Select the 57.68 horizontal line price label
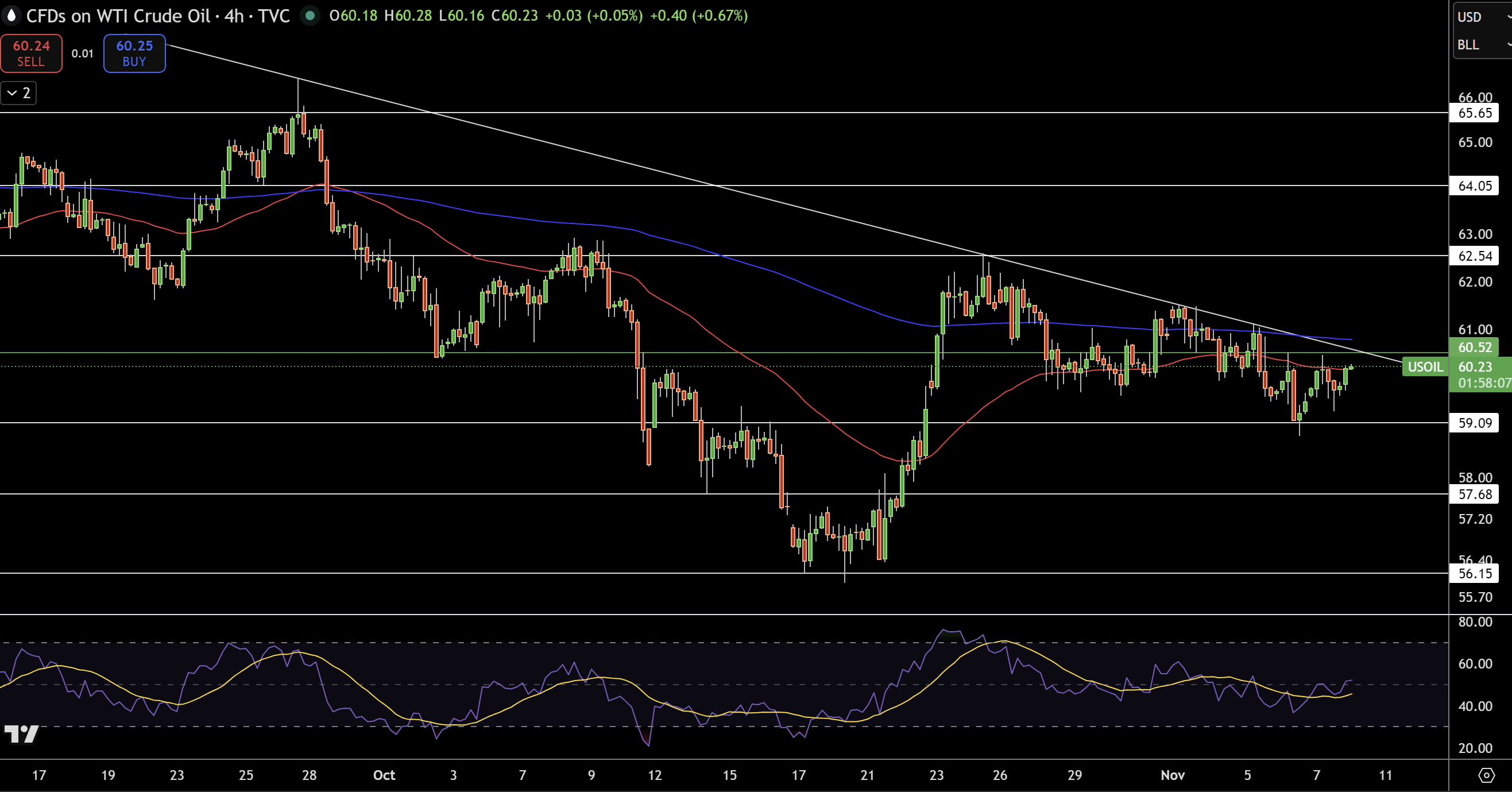Screen dimensions: 1512x792 click(1475, 494)
